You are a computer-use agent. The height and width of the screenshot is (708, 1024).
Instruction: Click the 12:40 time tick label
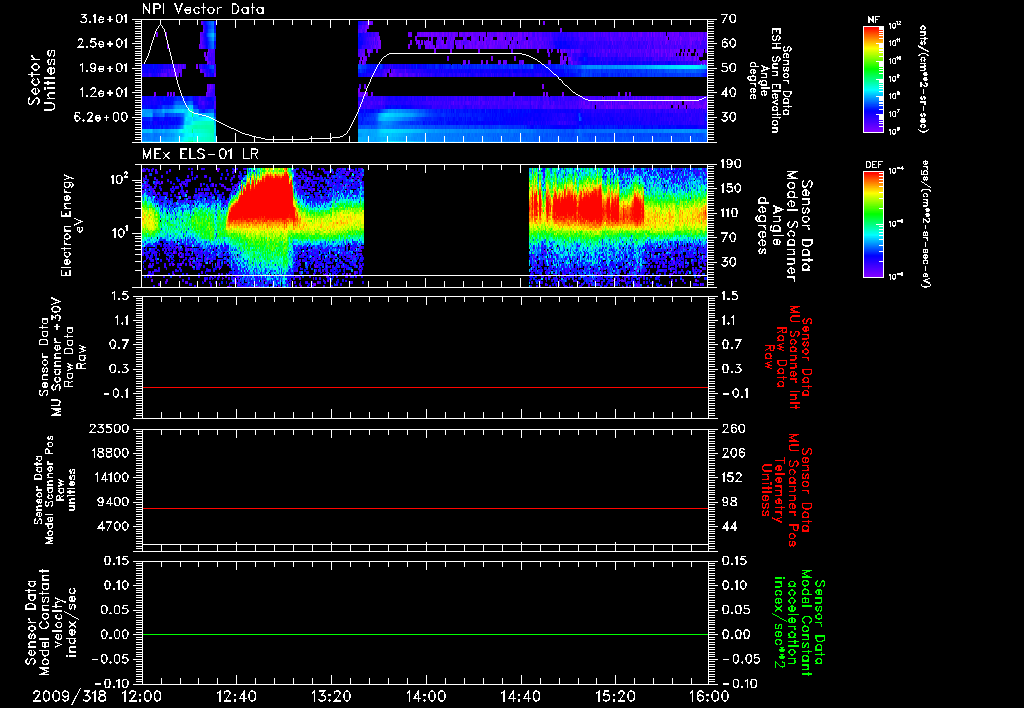click(x=236, y=696)
